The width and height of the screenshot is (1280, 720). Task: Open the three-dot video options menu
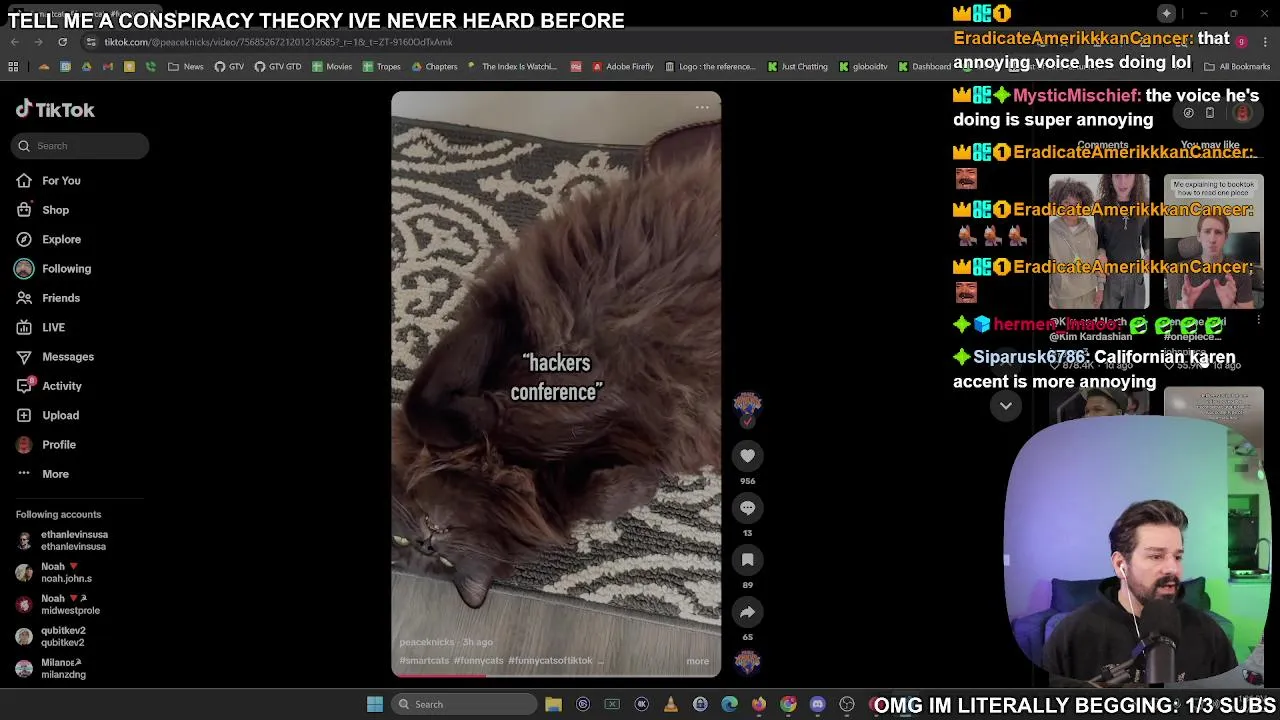click(x=702, y=107)
